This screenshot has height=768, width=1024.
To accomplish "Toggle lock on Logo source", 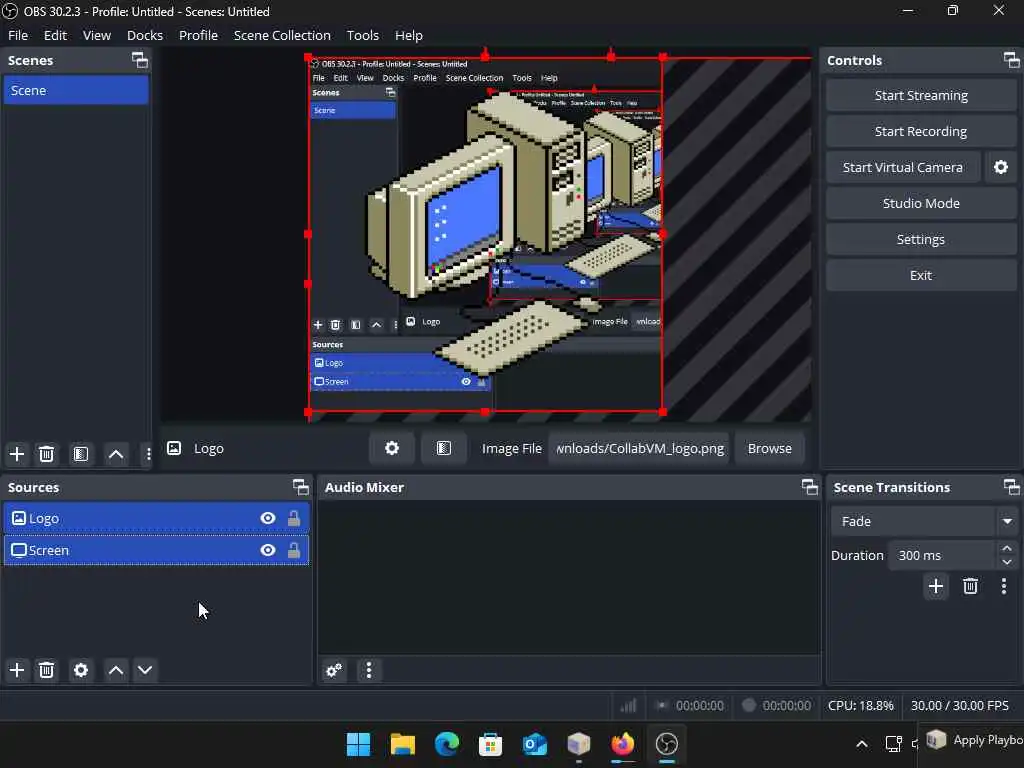I will tap(294, 518).
